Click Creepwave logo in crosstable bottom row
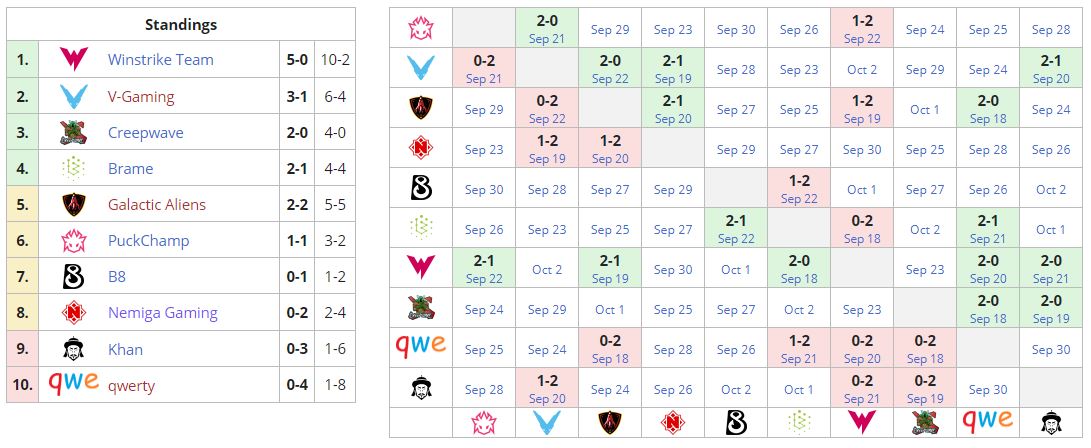 [x=925, y=422]
